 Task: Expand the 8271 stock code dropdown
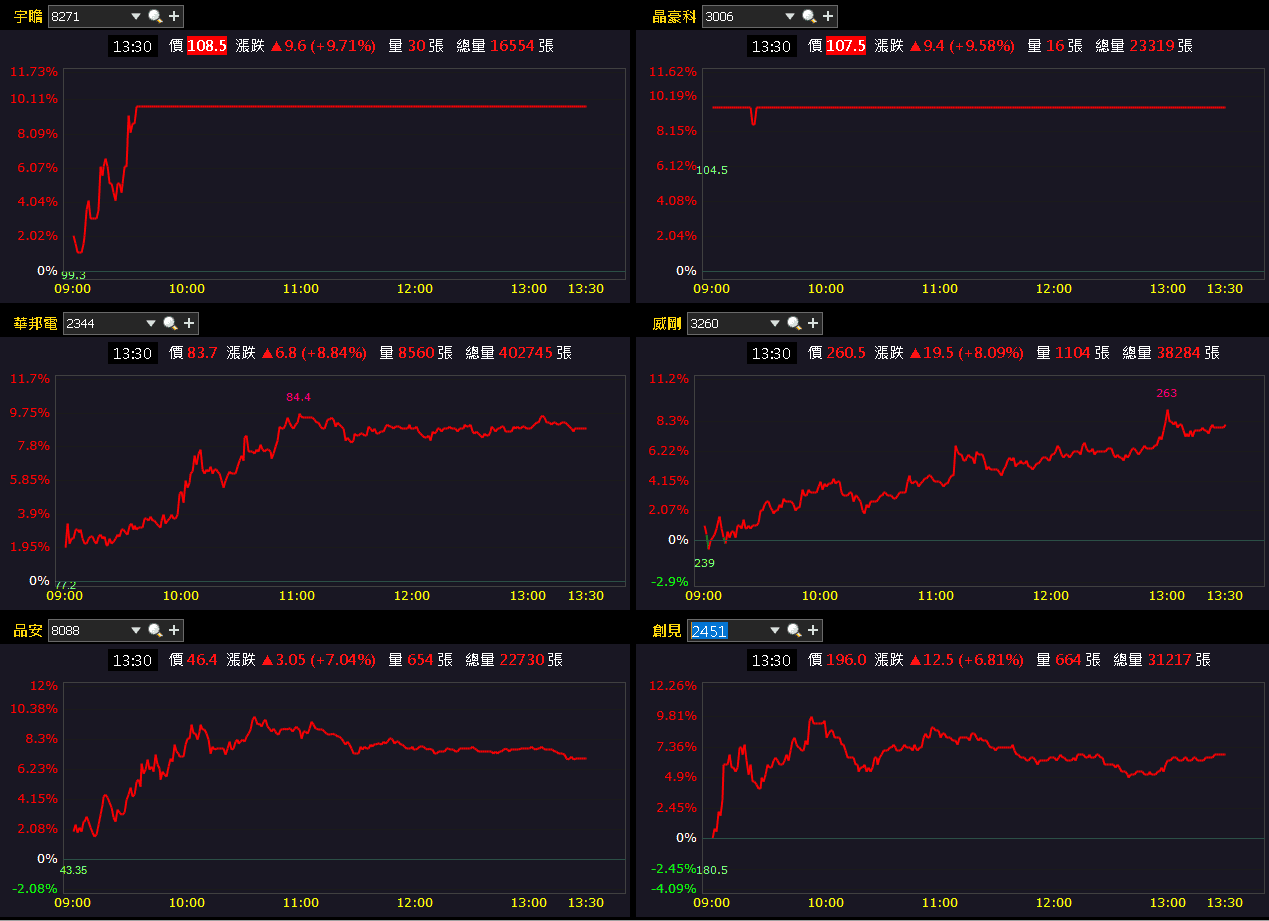click(x=136, y=16)
